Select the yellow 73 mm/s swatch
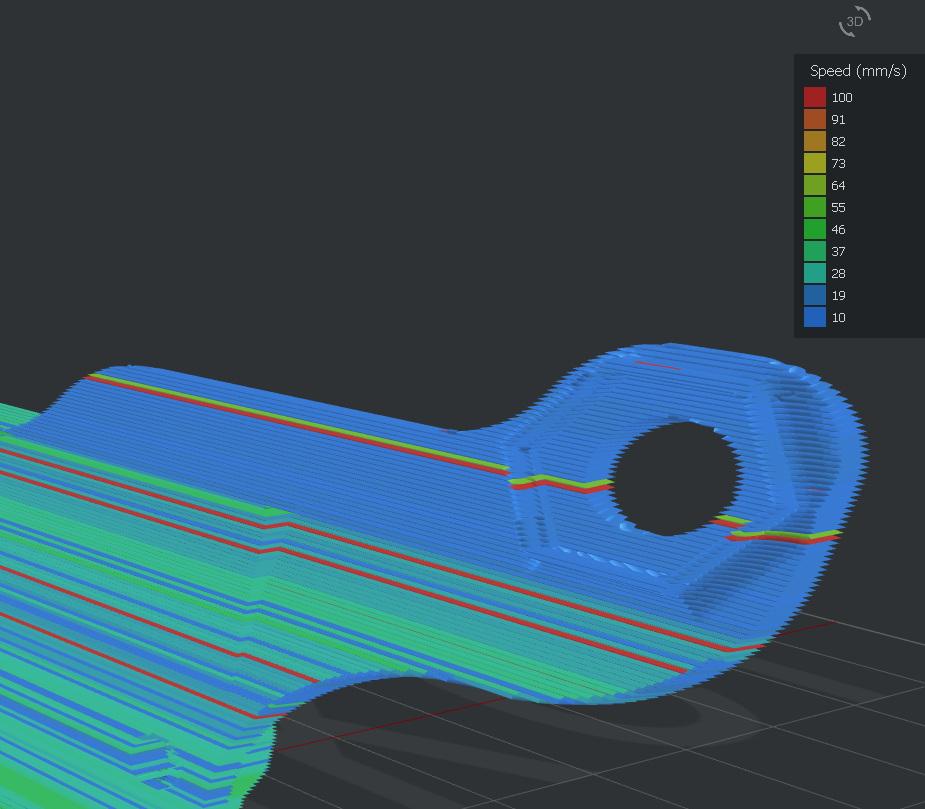Image resolution: width=925 pixels, height=809 pixels. coord(815,163)
